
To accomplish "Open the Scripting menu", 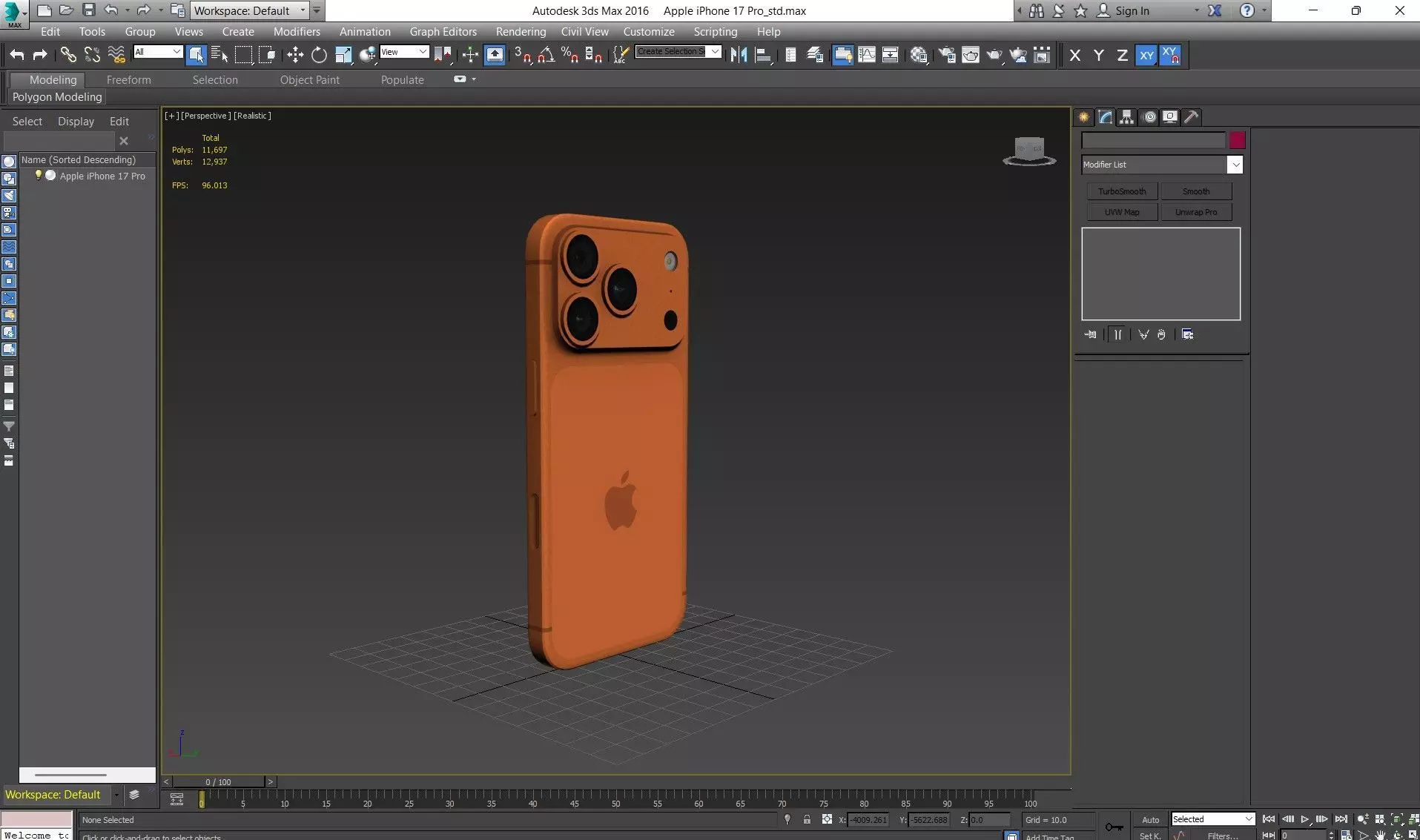I will pyautogui.click(x=715, y=32).
